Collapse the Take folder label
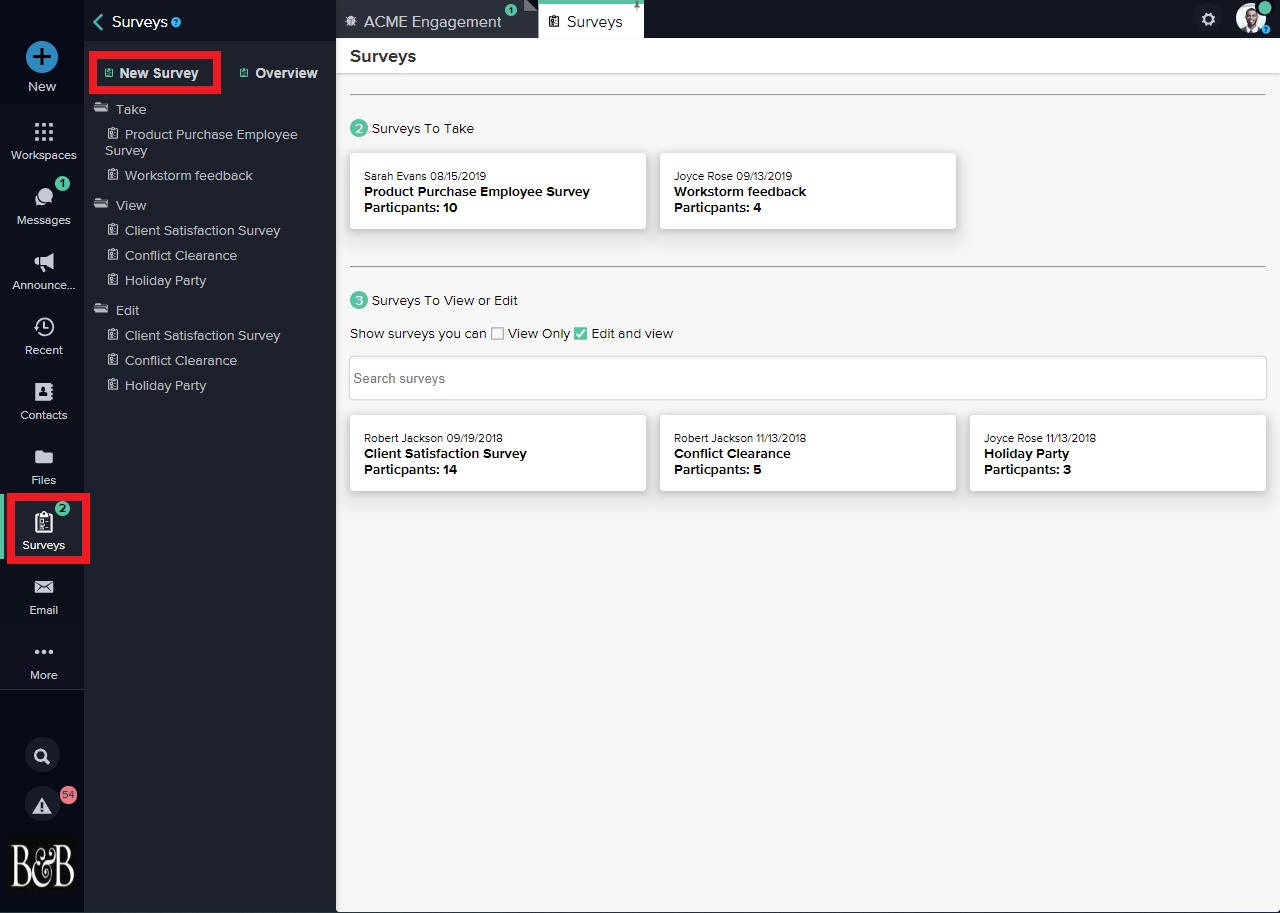Screen dimensions: 1280x913 pyautogui.click(x=131, y=110)
